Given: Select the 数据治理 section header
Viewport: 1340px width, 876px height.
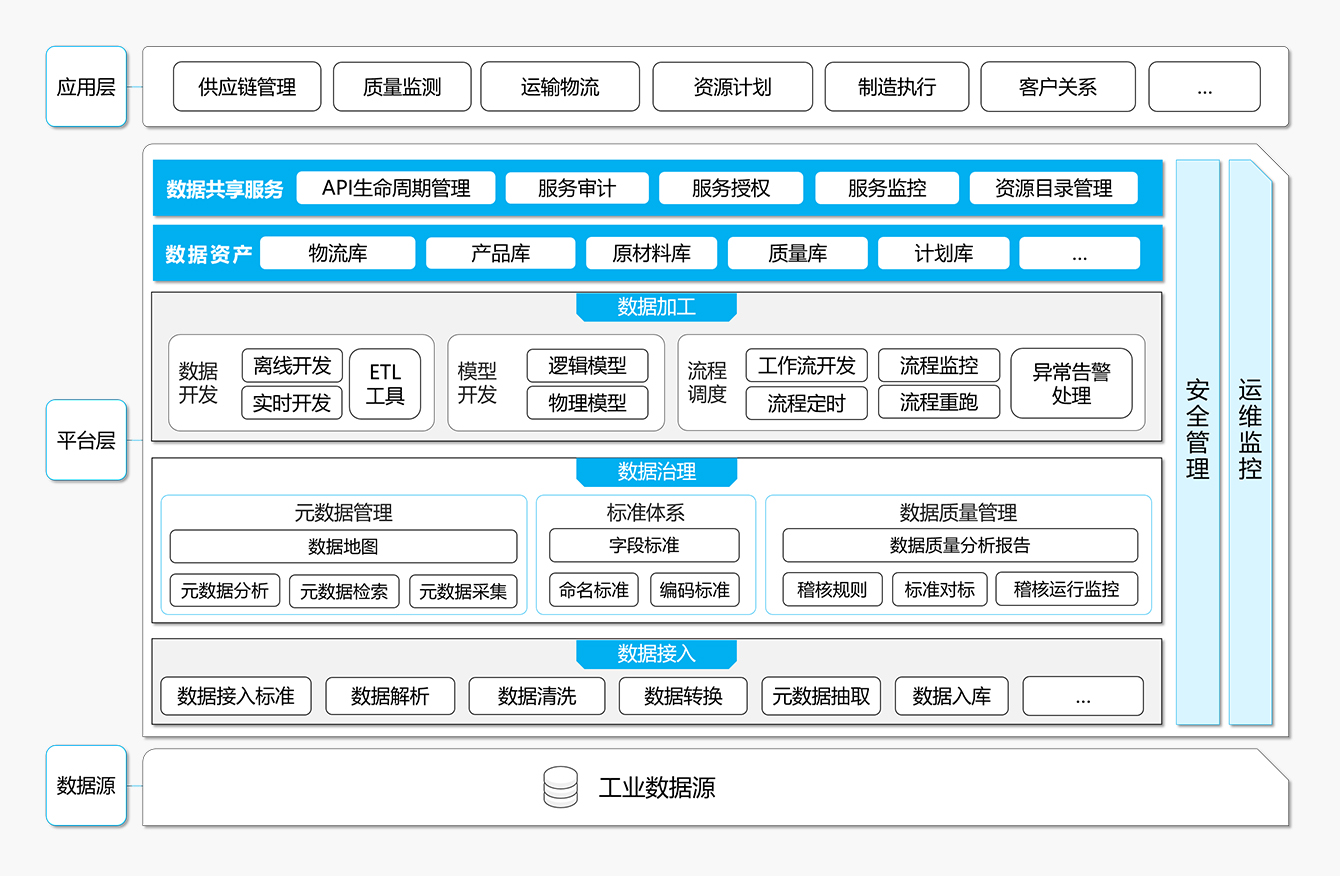Looking at the screenshot, I should [656, 472].
